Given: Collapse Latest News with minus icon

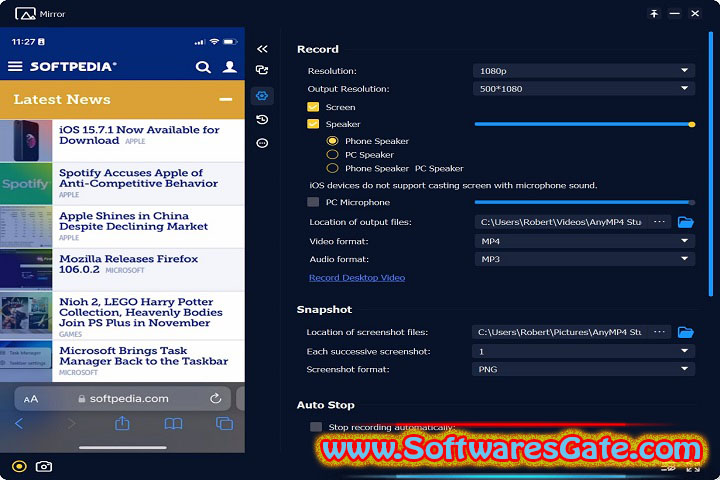Looking at the screenshot, I should (225, 99).
